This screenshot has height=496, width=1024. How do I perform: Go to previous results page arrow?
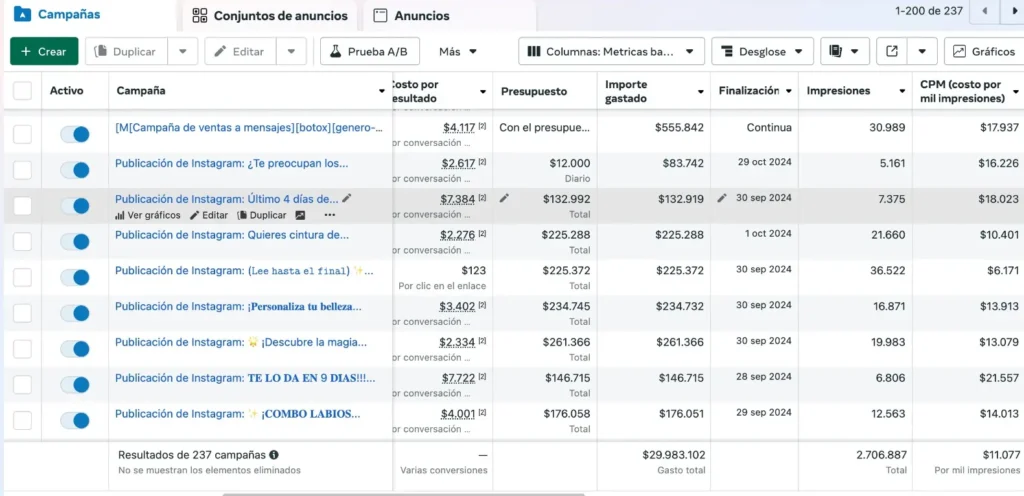point(986,11)
